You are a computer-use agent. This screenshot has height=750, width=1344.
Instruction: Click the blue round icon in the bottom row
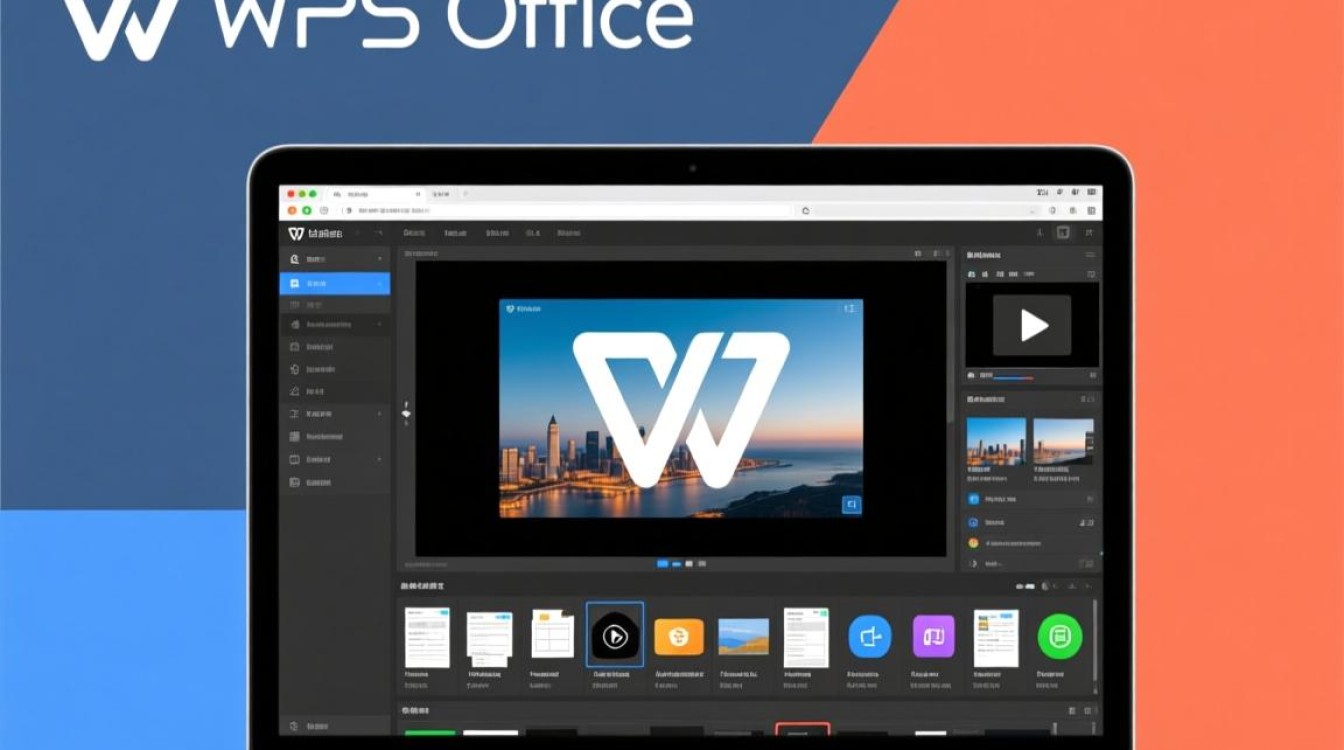pyautogui.click(x=869, y=636)
